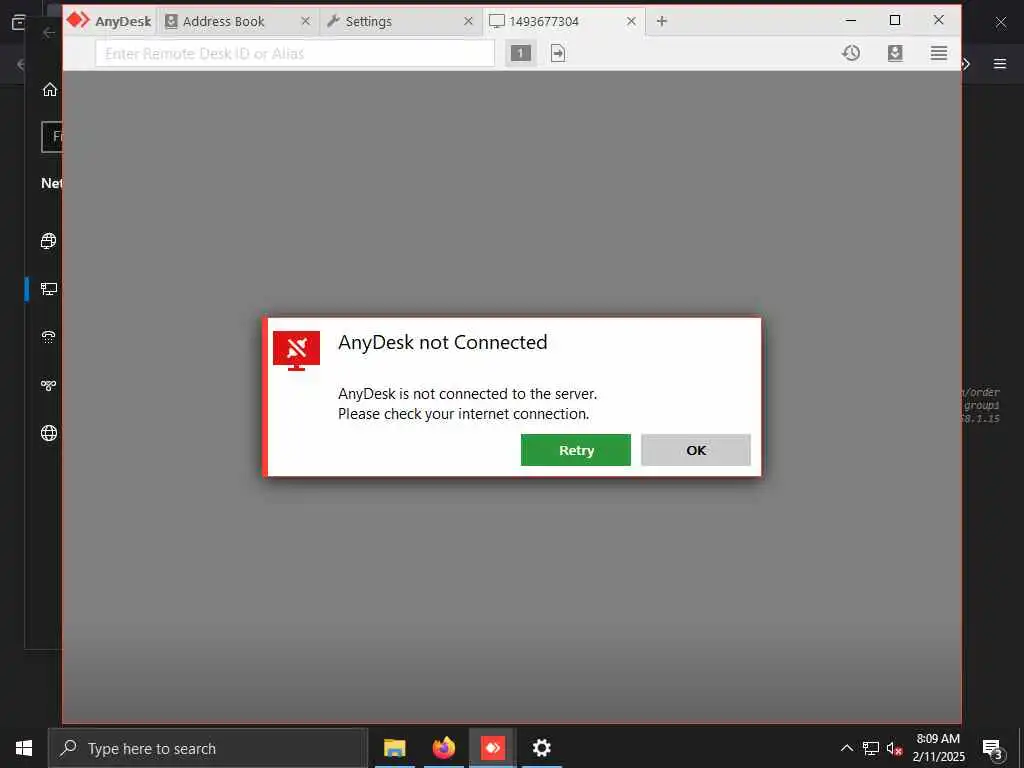1024x768 pixels.
Task: Add a new tab with plus icon
Action: [662, 22]
